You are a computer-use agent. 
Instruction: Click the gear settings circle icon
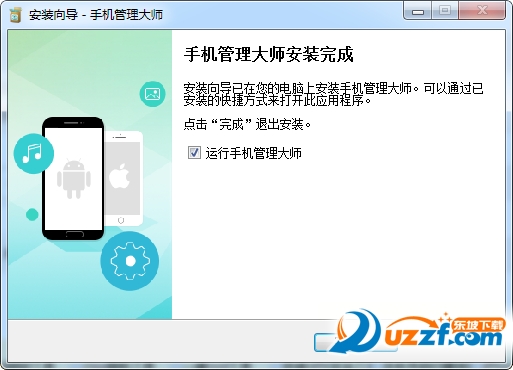pyautogui.click(x=130, y=261)
